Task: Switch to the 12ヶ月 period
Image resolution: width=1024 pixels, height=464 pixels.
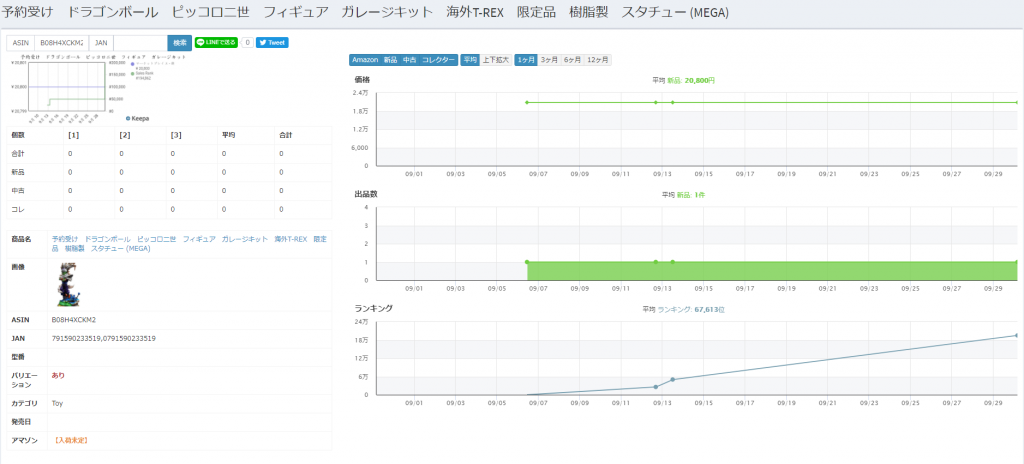Action: [598, 60]
